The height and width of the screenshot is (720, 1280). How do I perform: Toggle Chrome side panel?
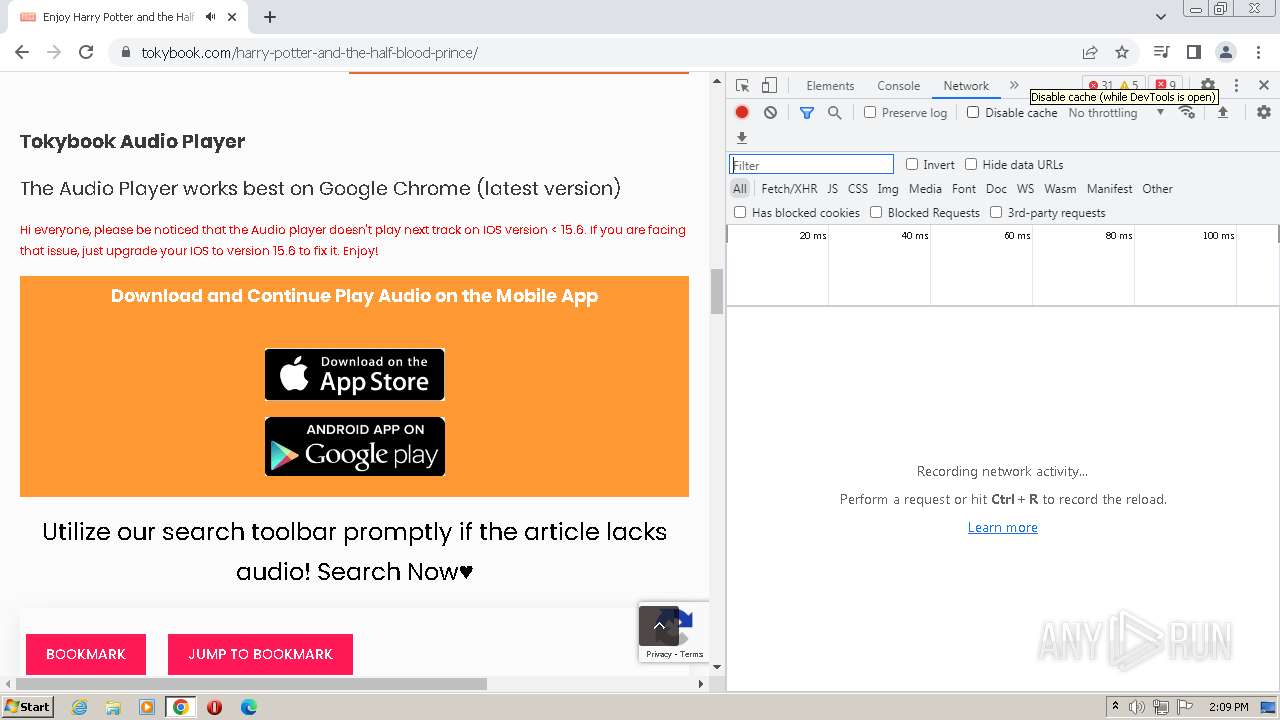tap(1193, 52)
